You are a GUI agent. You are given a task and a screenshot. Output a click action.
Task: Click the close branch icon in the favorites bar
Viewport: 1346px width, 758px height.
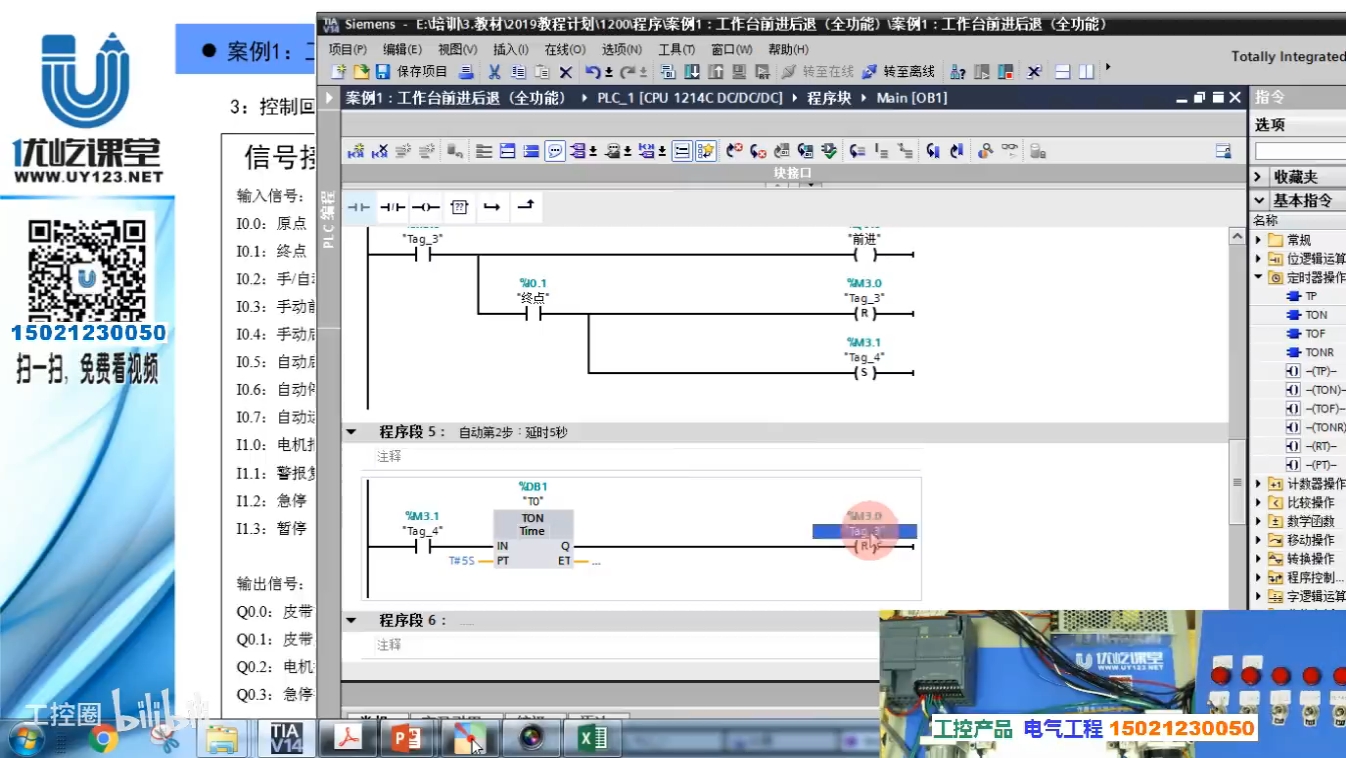tap(526, 207)
